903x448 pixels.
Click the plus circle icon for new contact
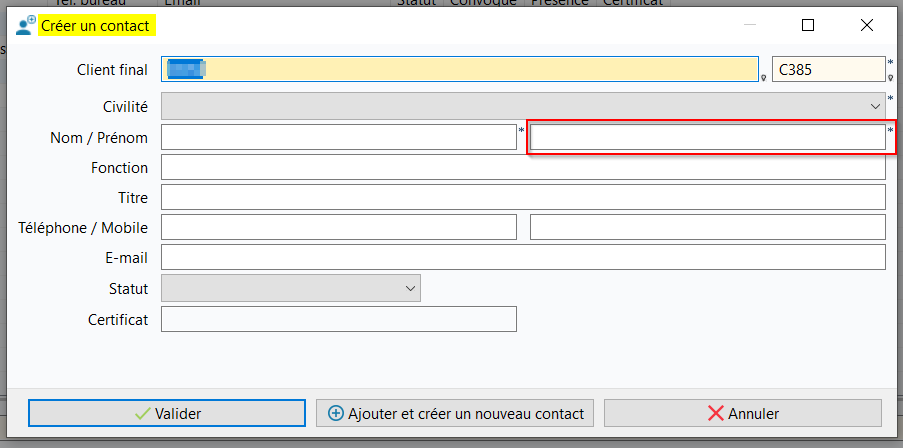coord(335,413)
